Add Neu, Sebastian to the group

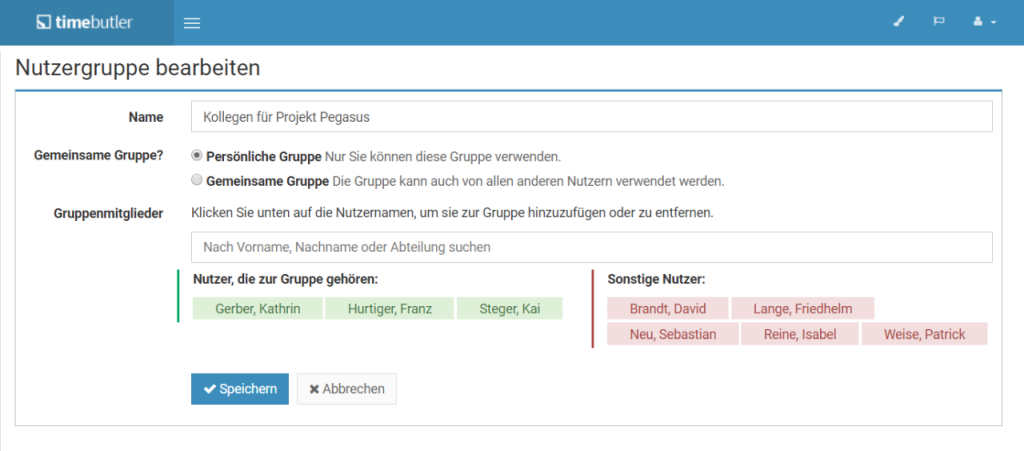pyautogui.click(x=672, y=334)
